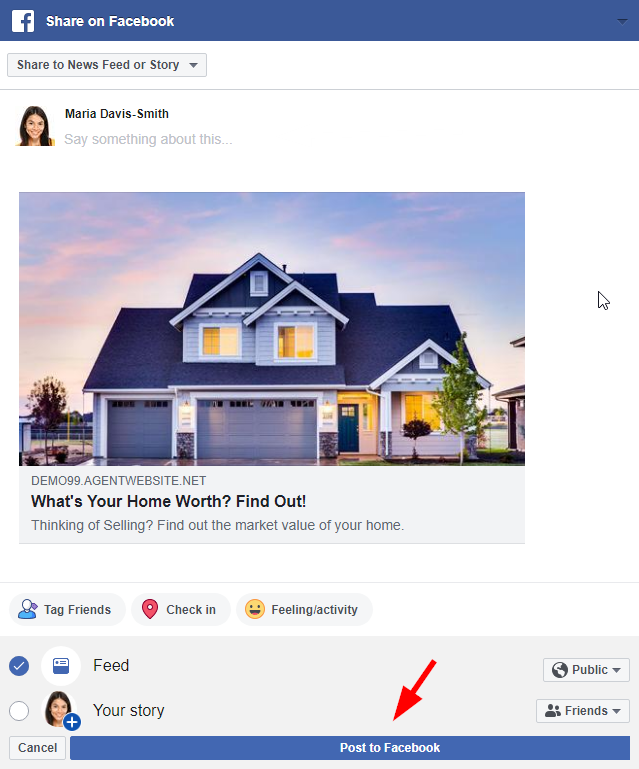Click the friends people icon on Friends selector
This screenshot has width=639, height=769.
(553, 711)
